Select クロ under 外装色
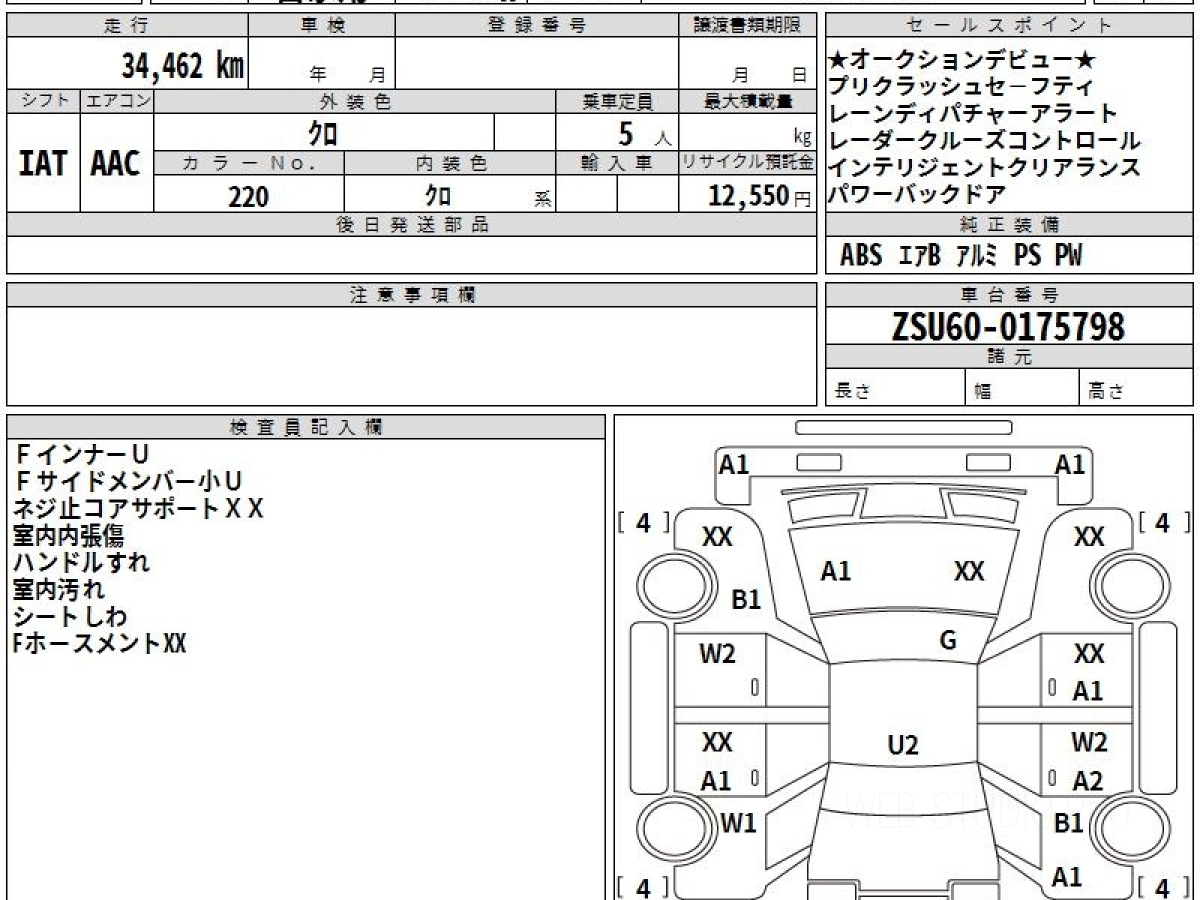The image size is (1200, 900). pos(323,133)
